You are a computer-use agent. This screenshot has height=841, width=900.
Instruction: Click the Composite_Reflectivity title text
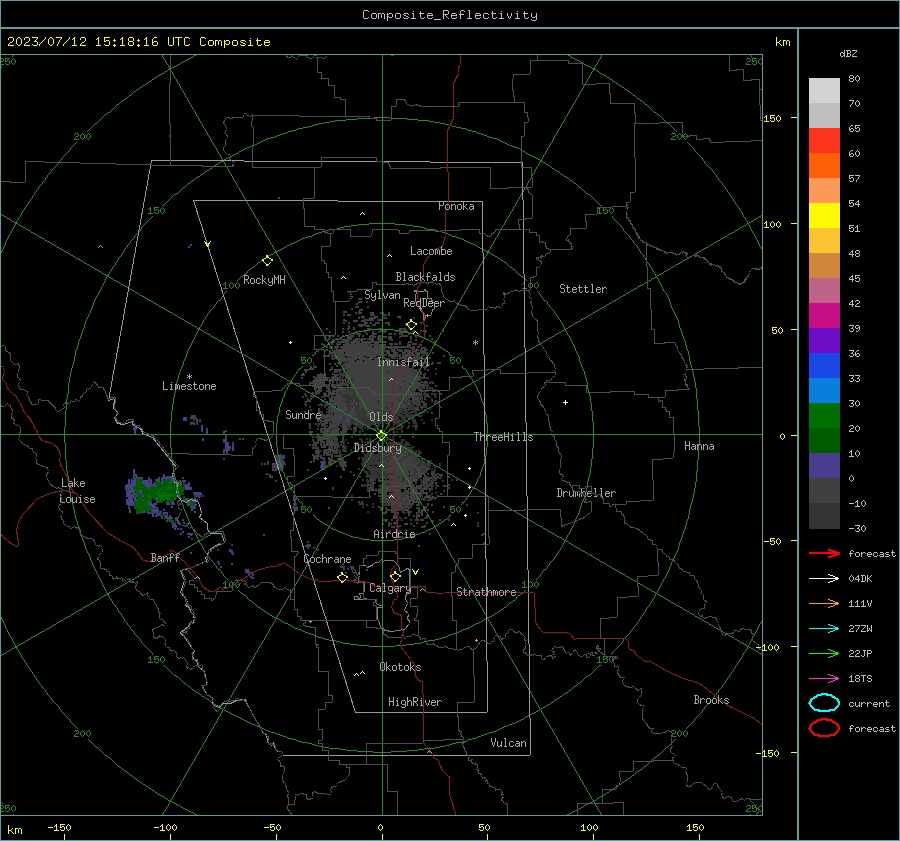(x=450, y=15)
